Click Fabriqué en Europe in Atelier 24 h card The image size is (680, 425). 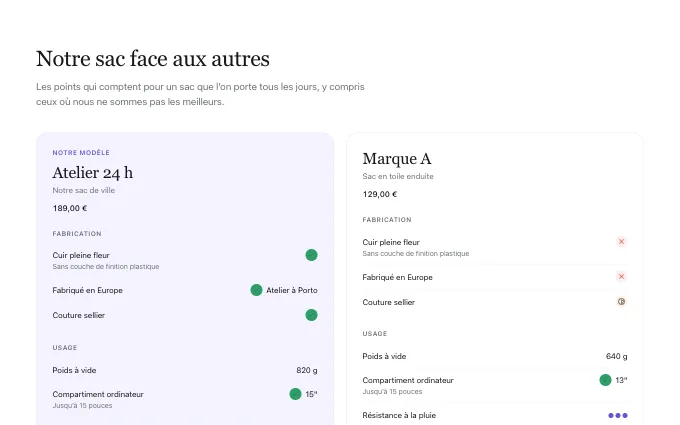pos(88,290)
